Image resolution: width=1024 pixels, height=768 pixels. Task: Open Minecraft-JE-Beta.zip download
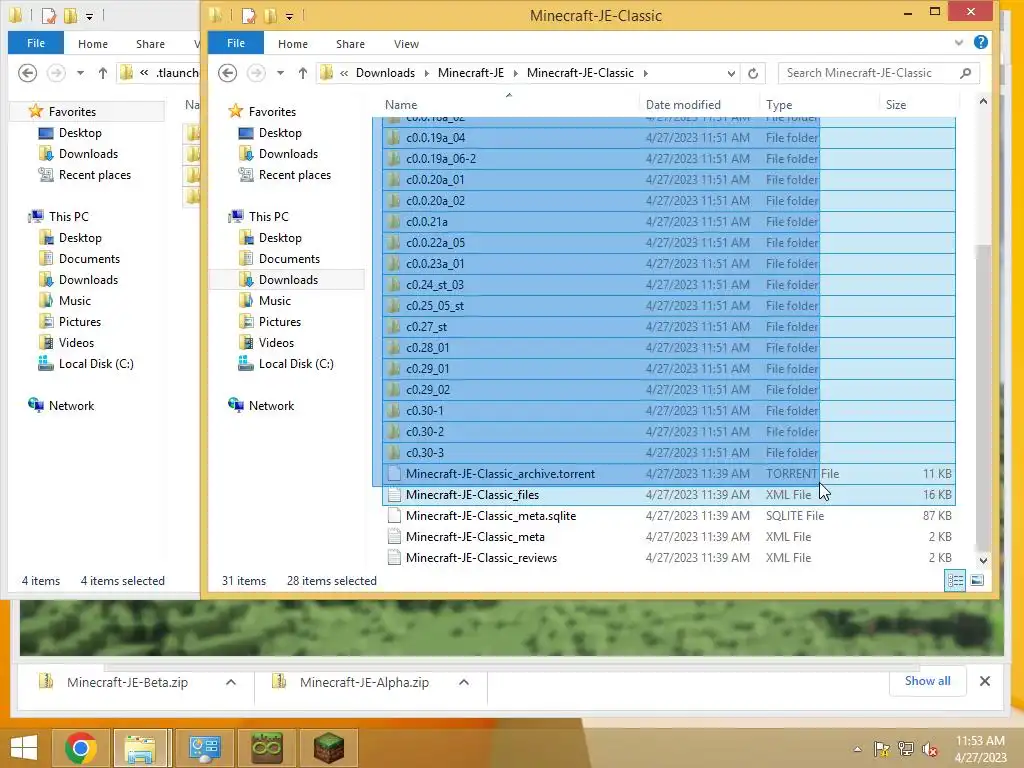click(x=127, y=682)
